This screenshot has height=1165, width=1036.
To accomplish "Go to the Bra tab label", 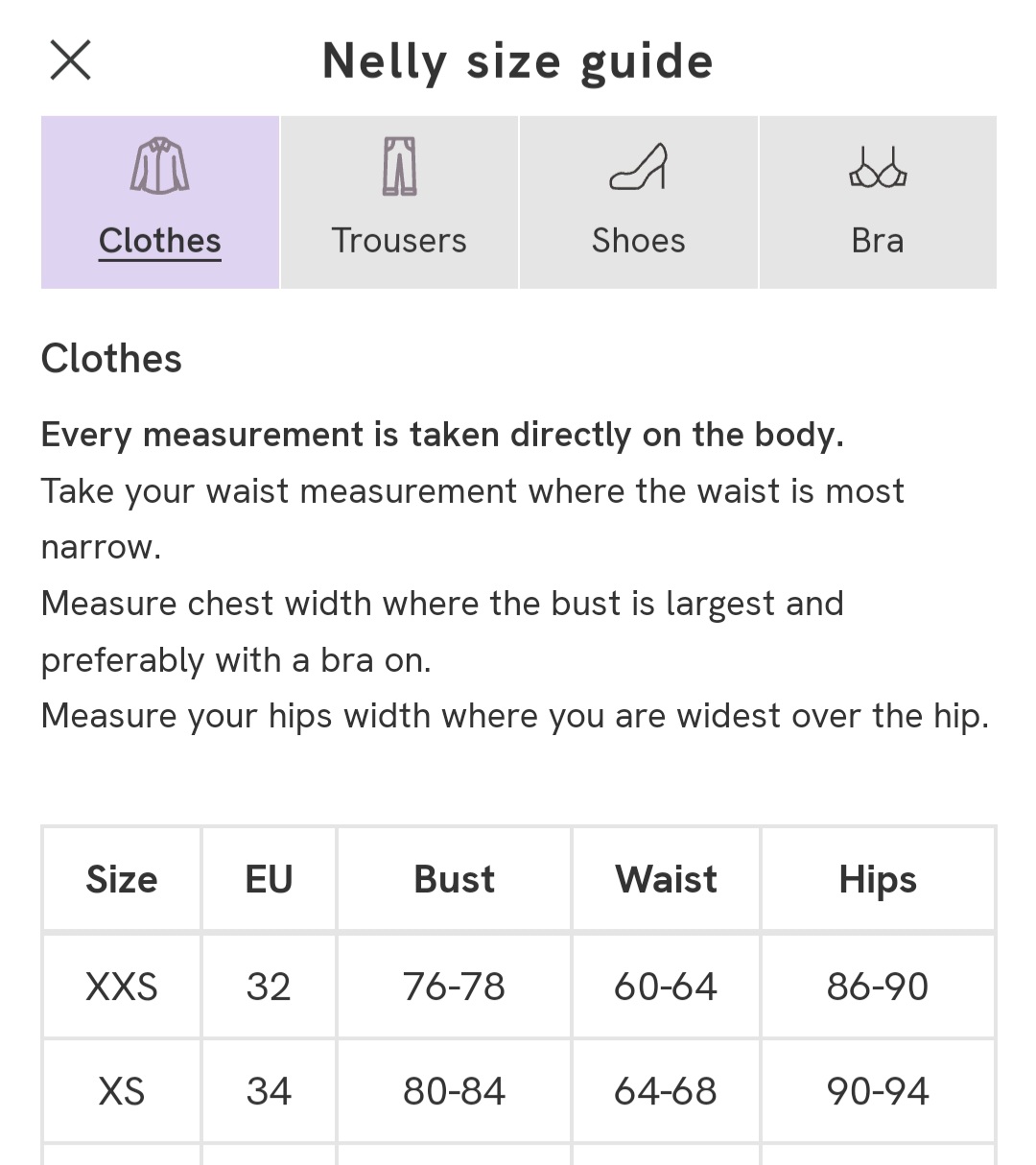I will click(x=878, y=240).
